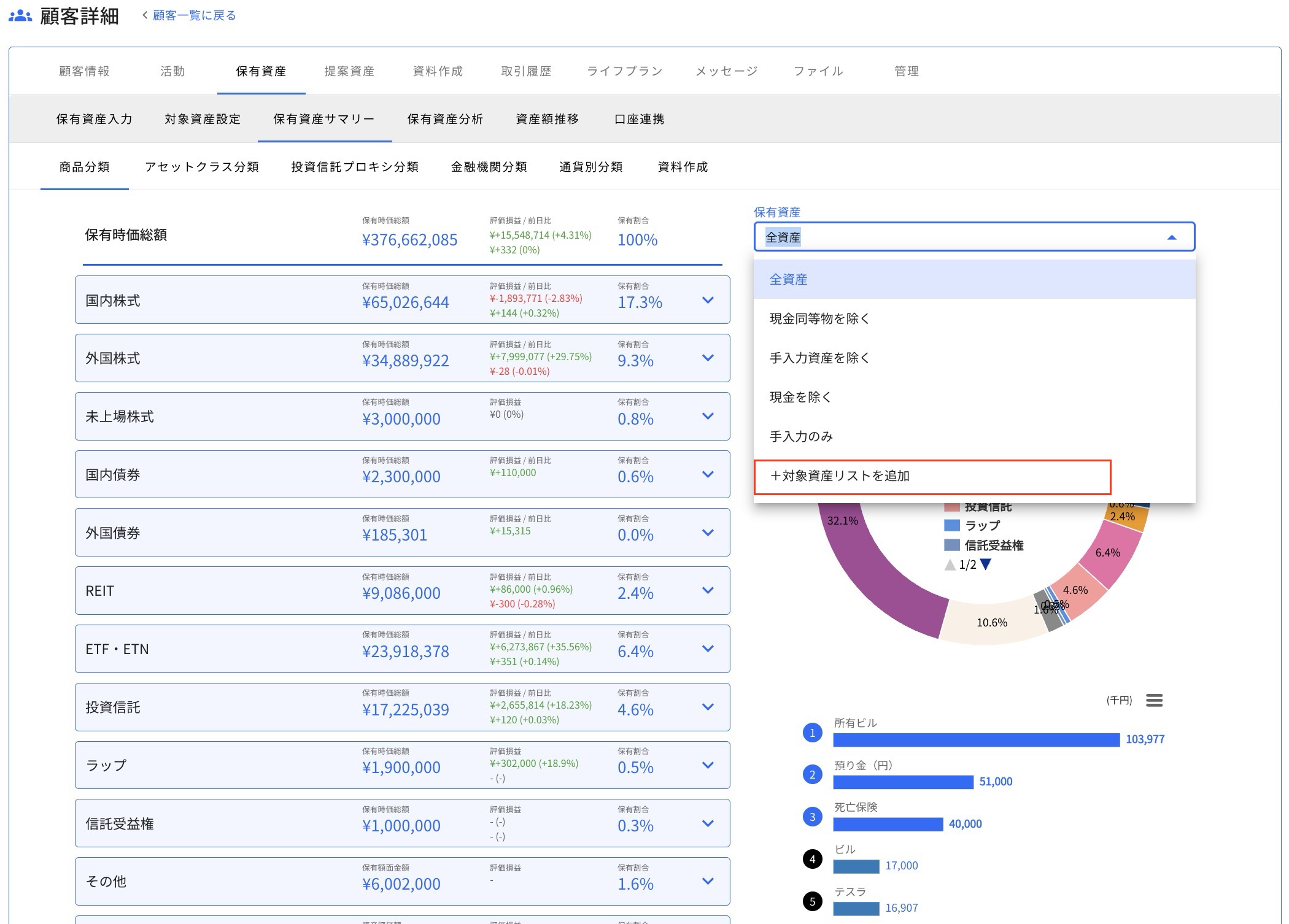This screenshot has width=1289, height=924.
Task: Click the ▲ arrow for previous legend page
Action: [x=950, y=564]
